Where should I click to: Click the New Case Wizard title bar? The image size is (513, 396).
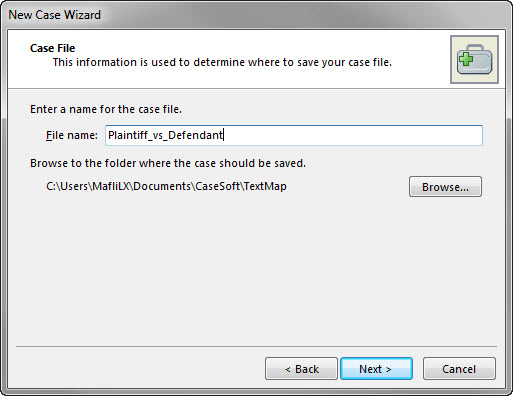tap(256, 15)
